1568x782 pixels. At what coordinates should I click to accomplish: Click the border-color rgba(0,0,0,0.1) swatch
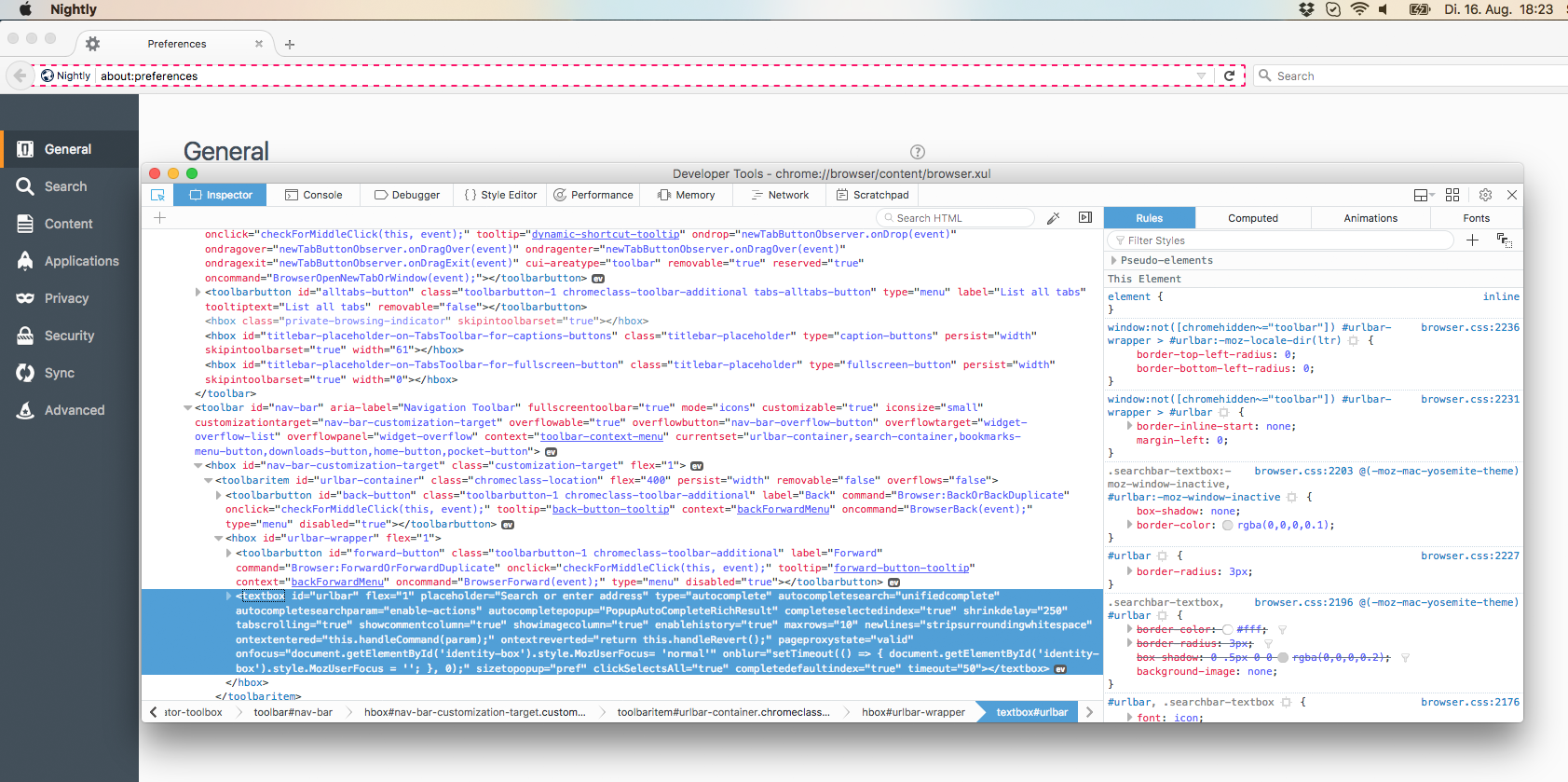click(1227, 526)
